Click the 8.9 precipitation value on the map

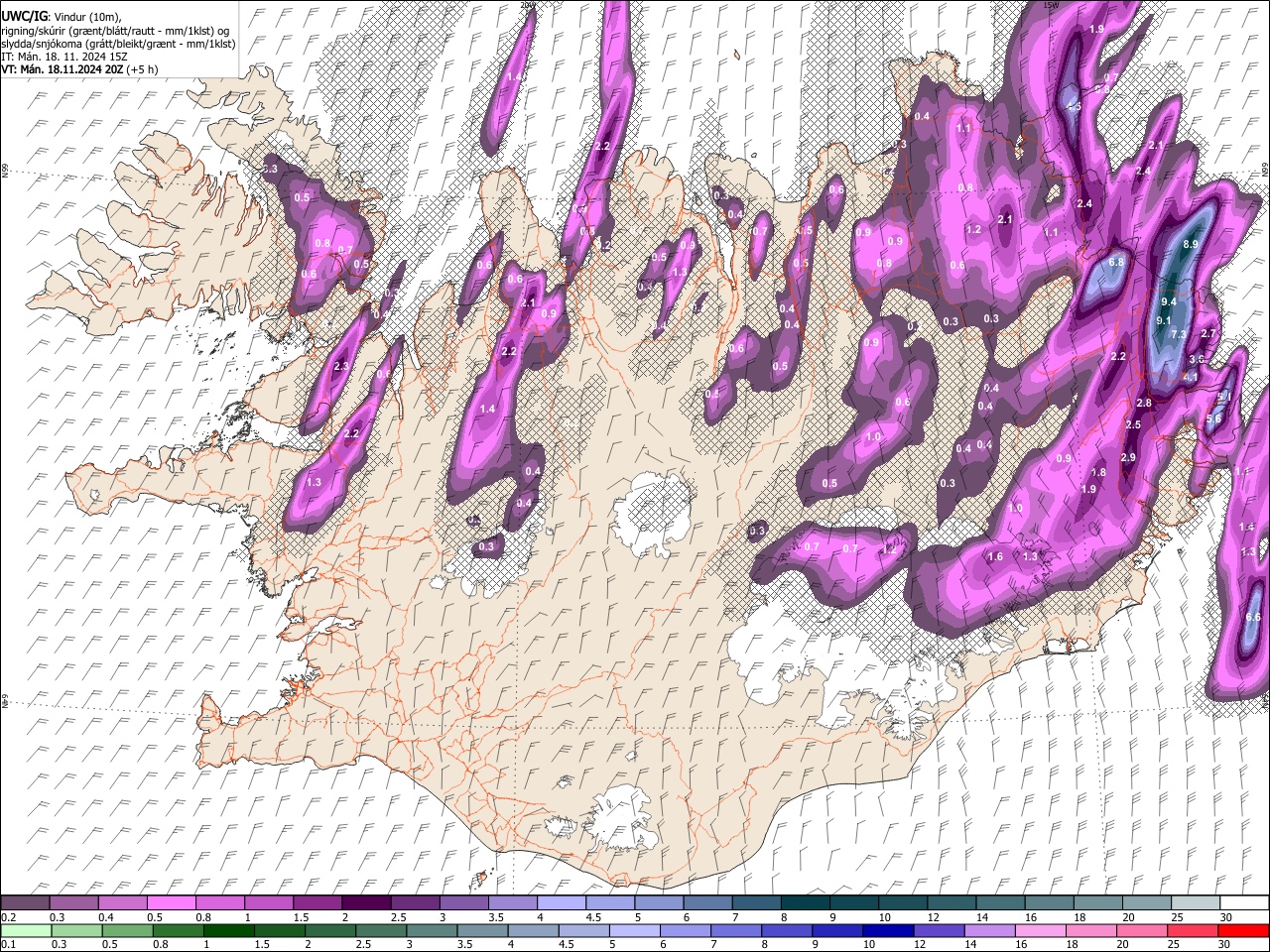pyautogui.click(x=1192, y=244)
